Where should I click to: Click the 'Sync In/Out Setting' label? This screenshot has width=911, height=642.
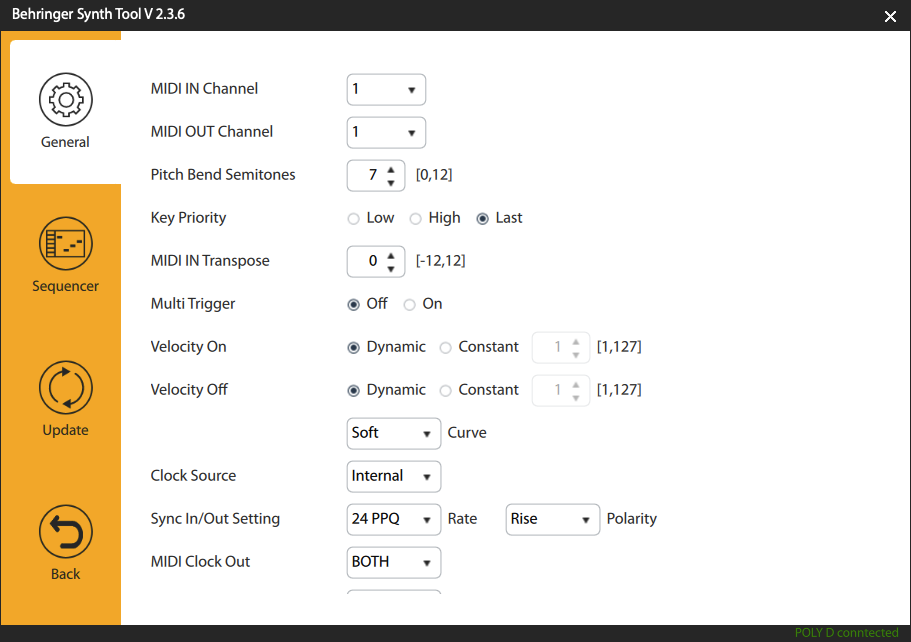coord(215,519)
